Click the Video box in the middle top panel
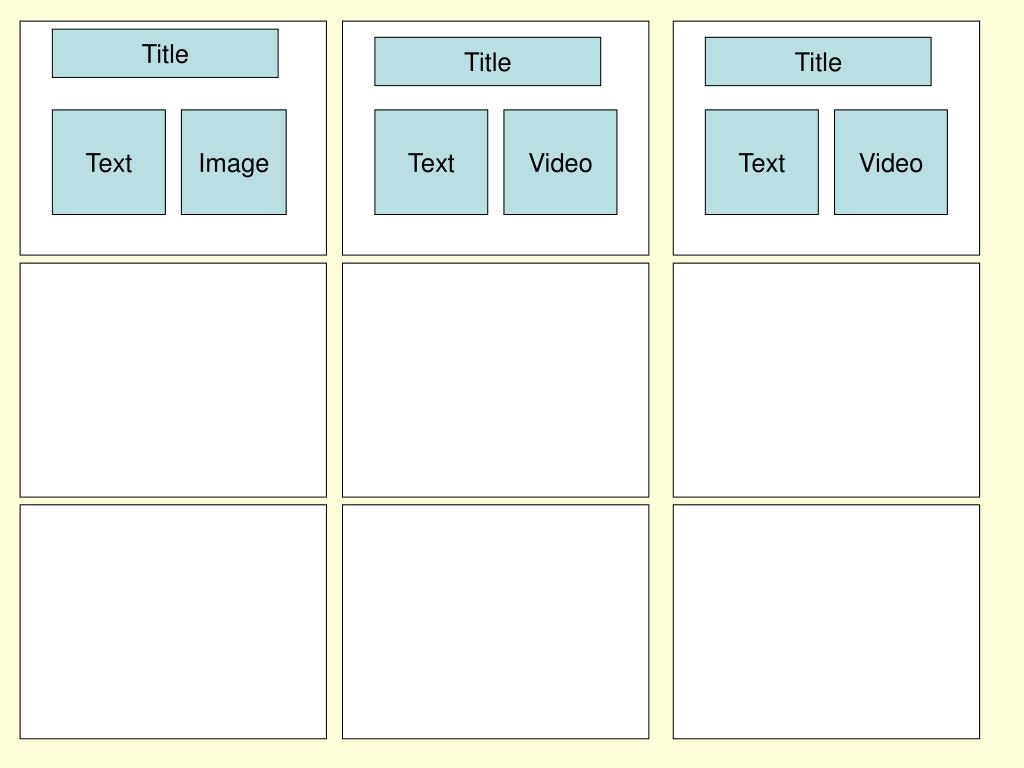 (560, 162)
